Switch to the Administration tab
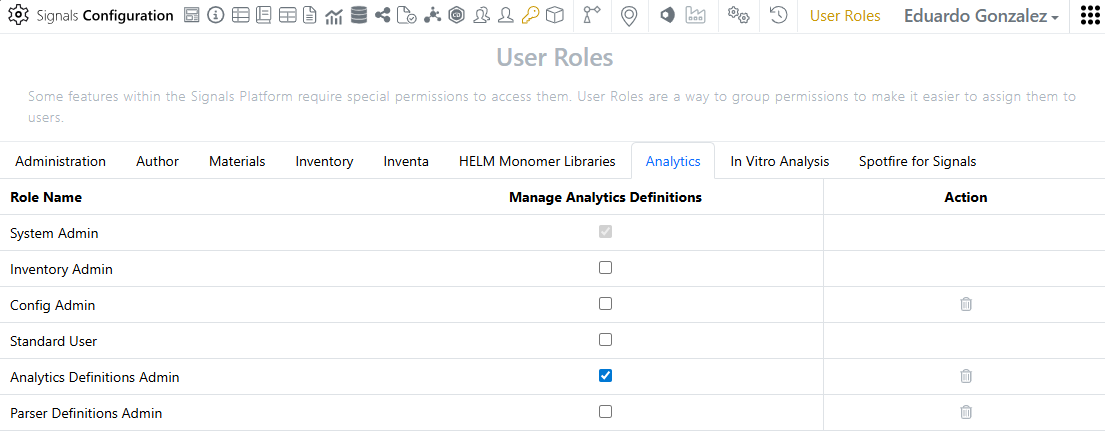1105x439 pixels. 60,161
